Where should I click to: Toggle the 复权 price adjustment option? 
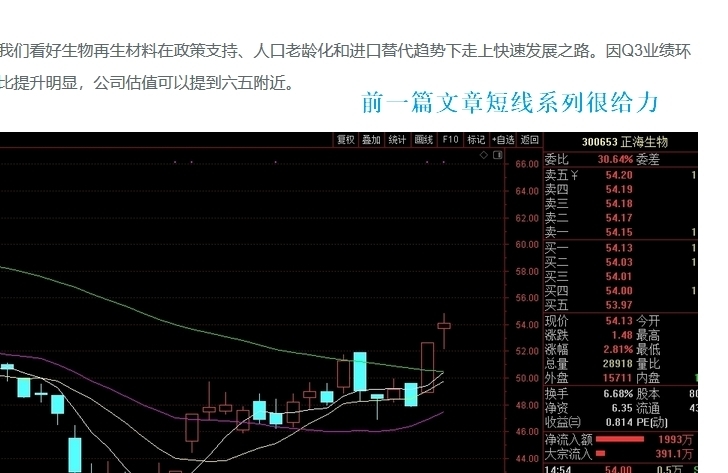click(346, 140)
